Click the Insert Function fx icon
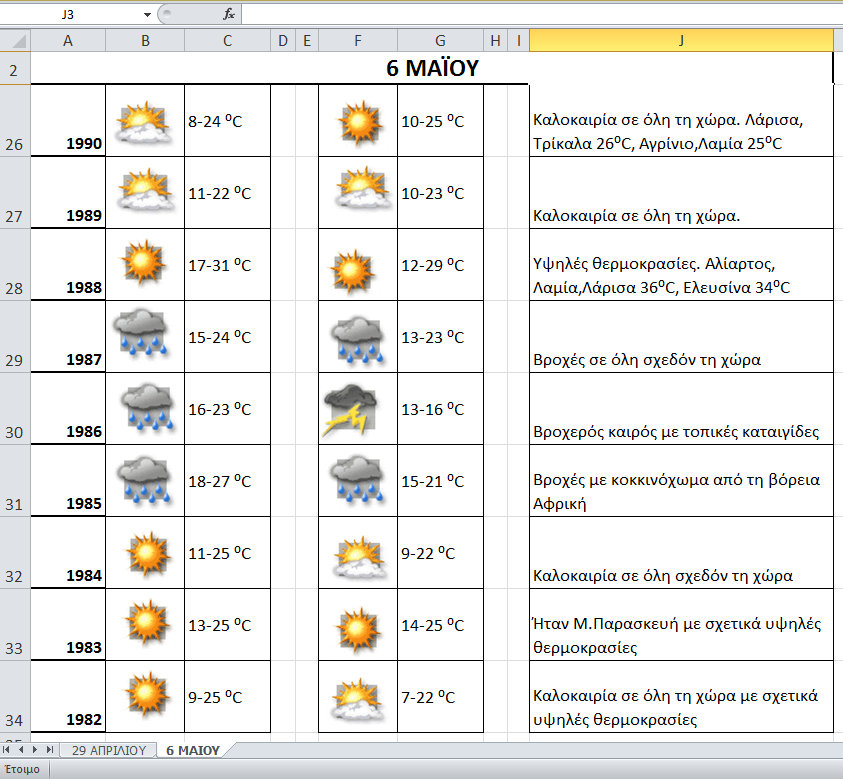Viewport: 843px width, 779px height. (x=228, y=14)
